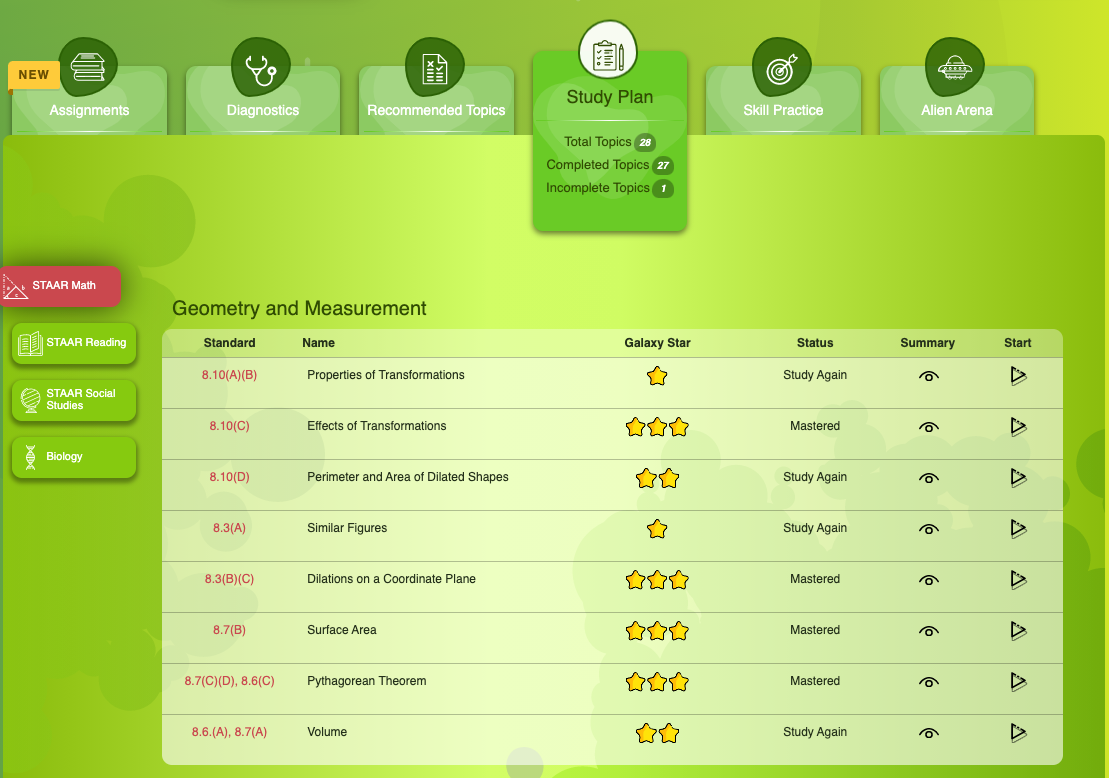Click the Study Plan clipboard icon
1109x778 pixels.
pyautogui.click(x=608, y=50)
